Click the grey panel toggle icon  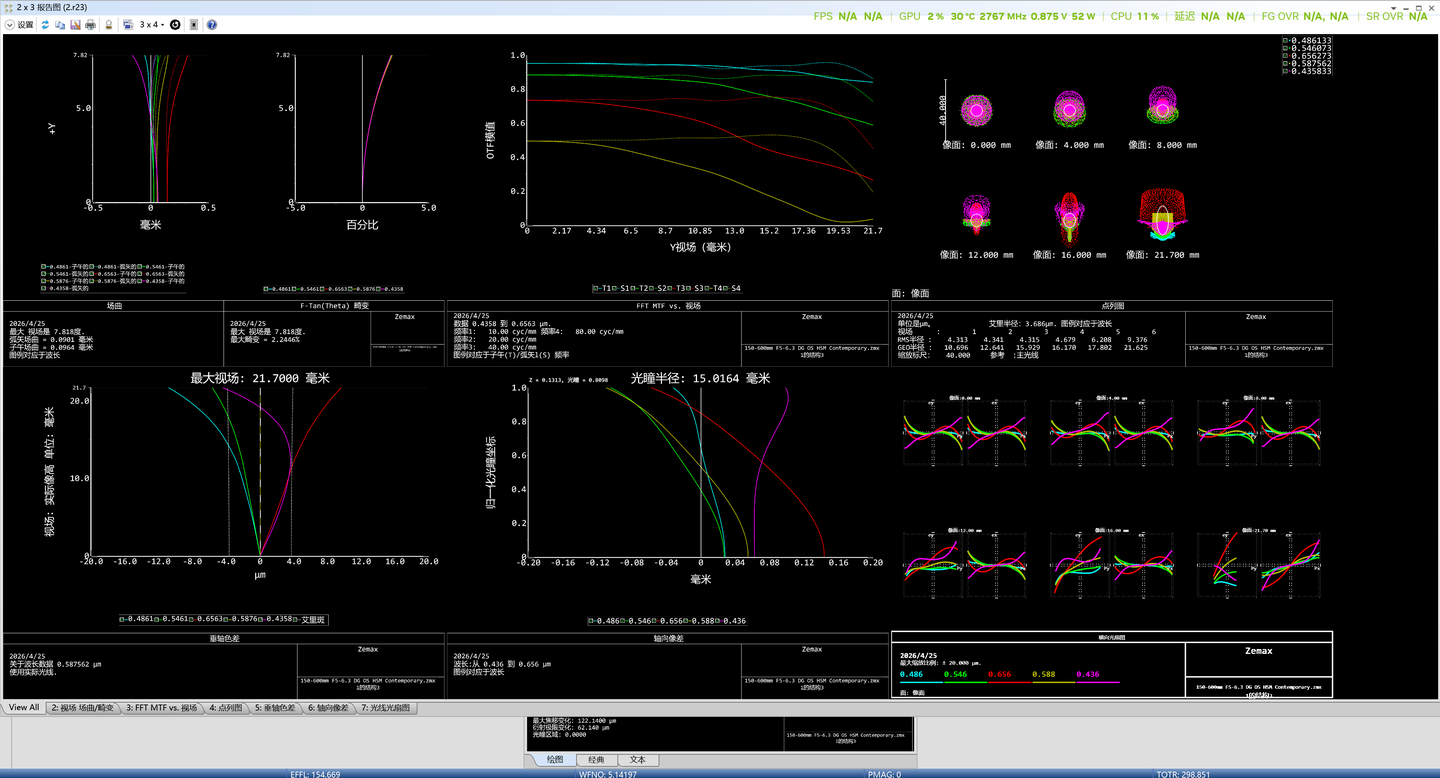(x=194, y=25)
